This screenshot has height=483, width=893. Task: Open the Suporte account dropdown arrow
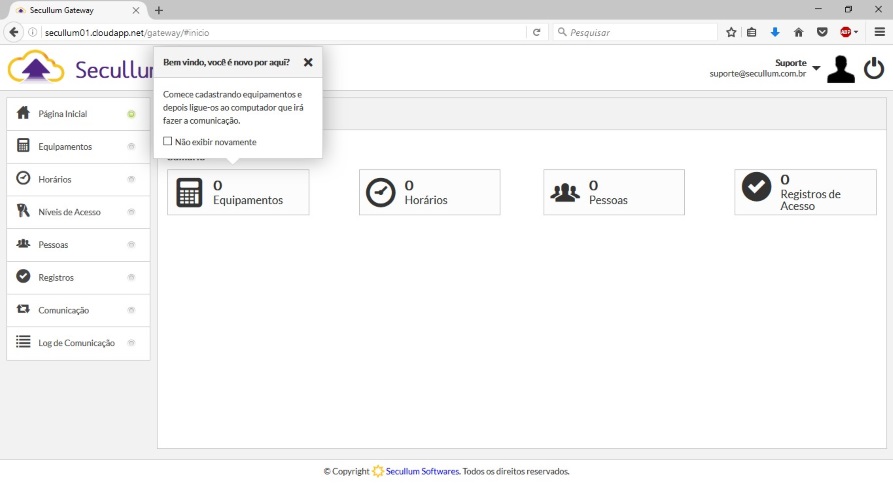tap(816, 68)
